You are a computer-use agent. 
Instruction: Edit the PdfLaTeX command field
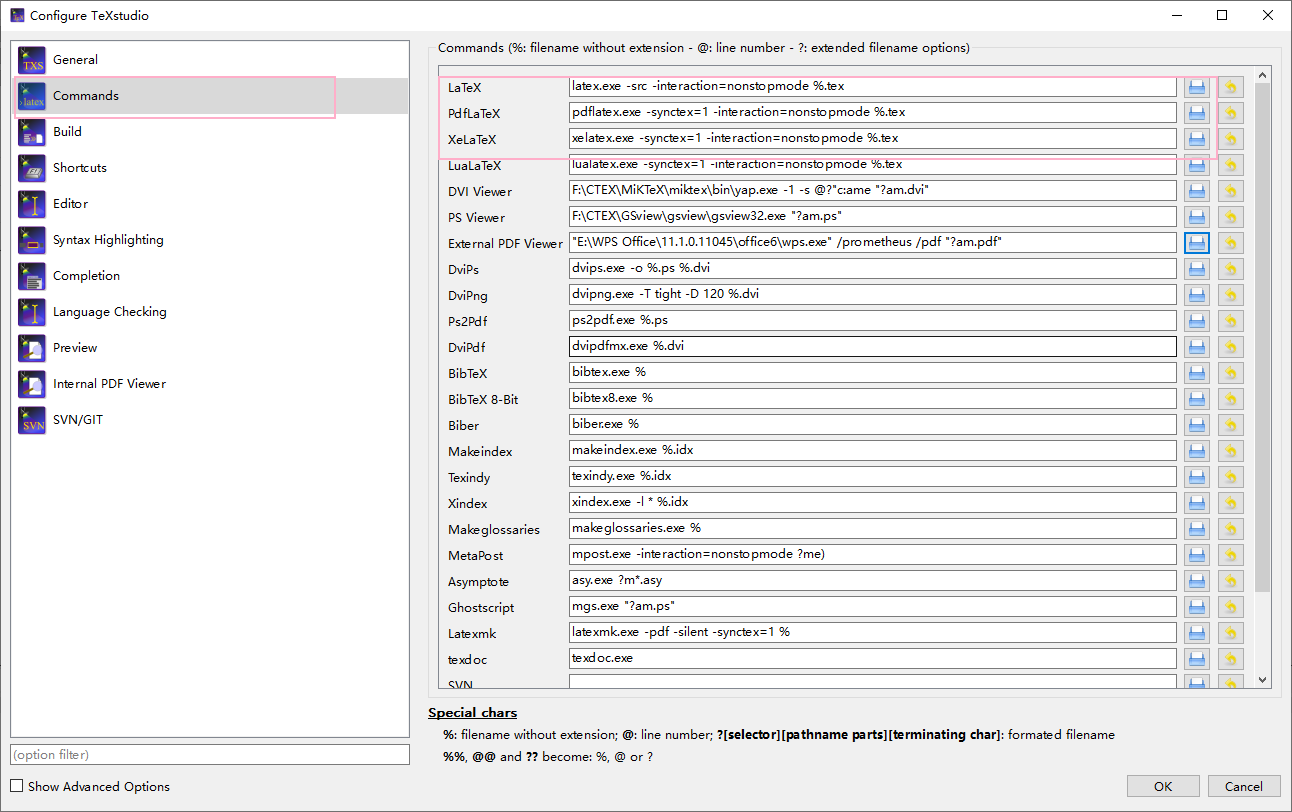(873, 113)
